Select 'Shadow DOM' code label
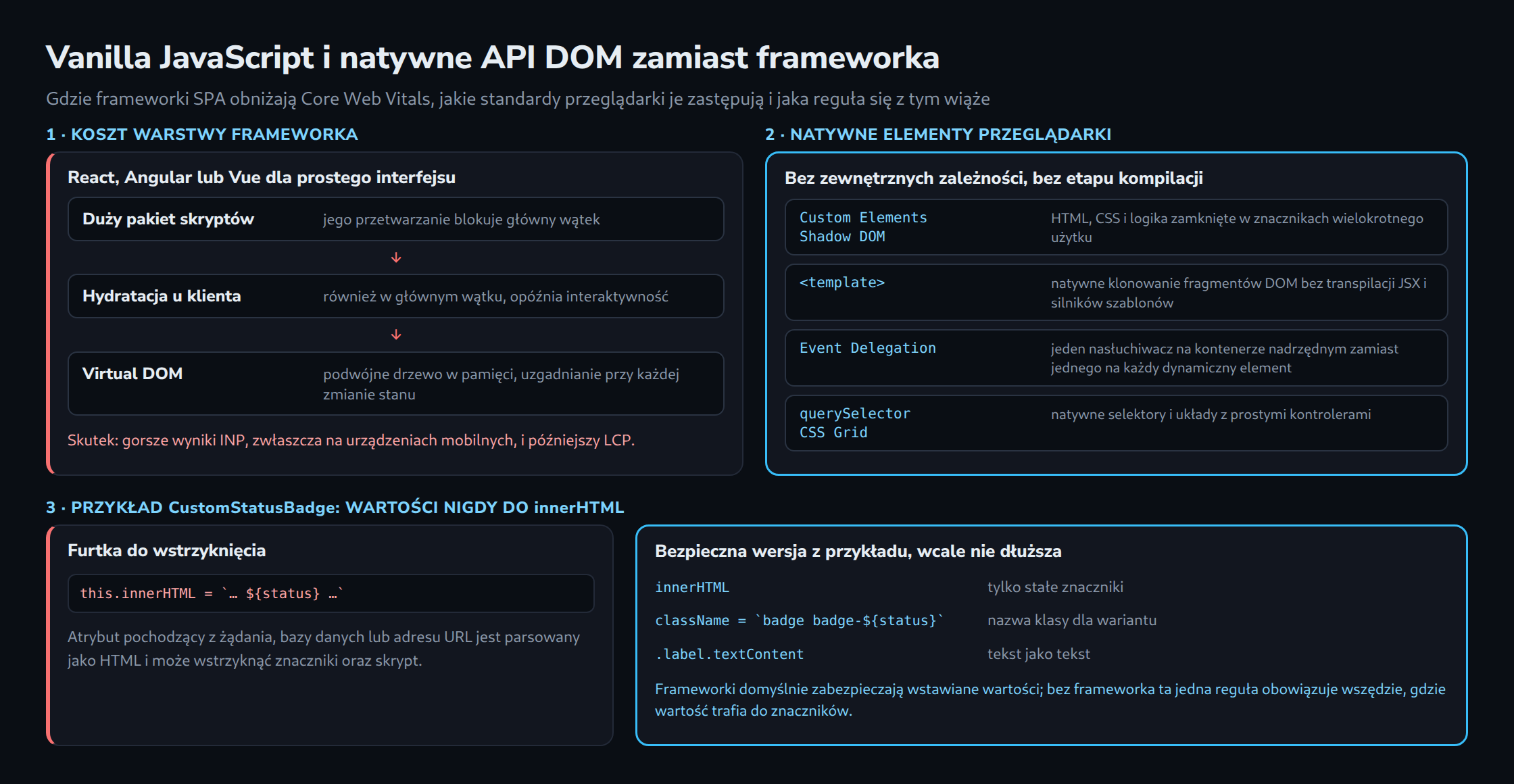This screenshot has width=1514, height=784. click(x=842, y=237)
